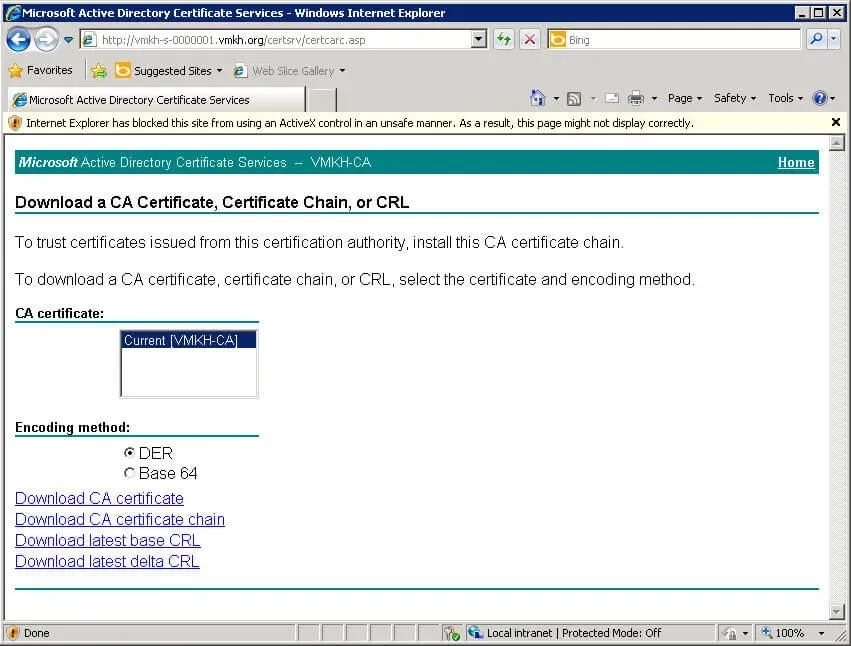Stop loading with the red X icon
Viewport: 851px width, 646px height.
(530, 40)
